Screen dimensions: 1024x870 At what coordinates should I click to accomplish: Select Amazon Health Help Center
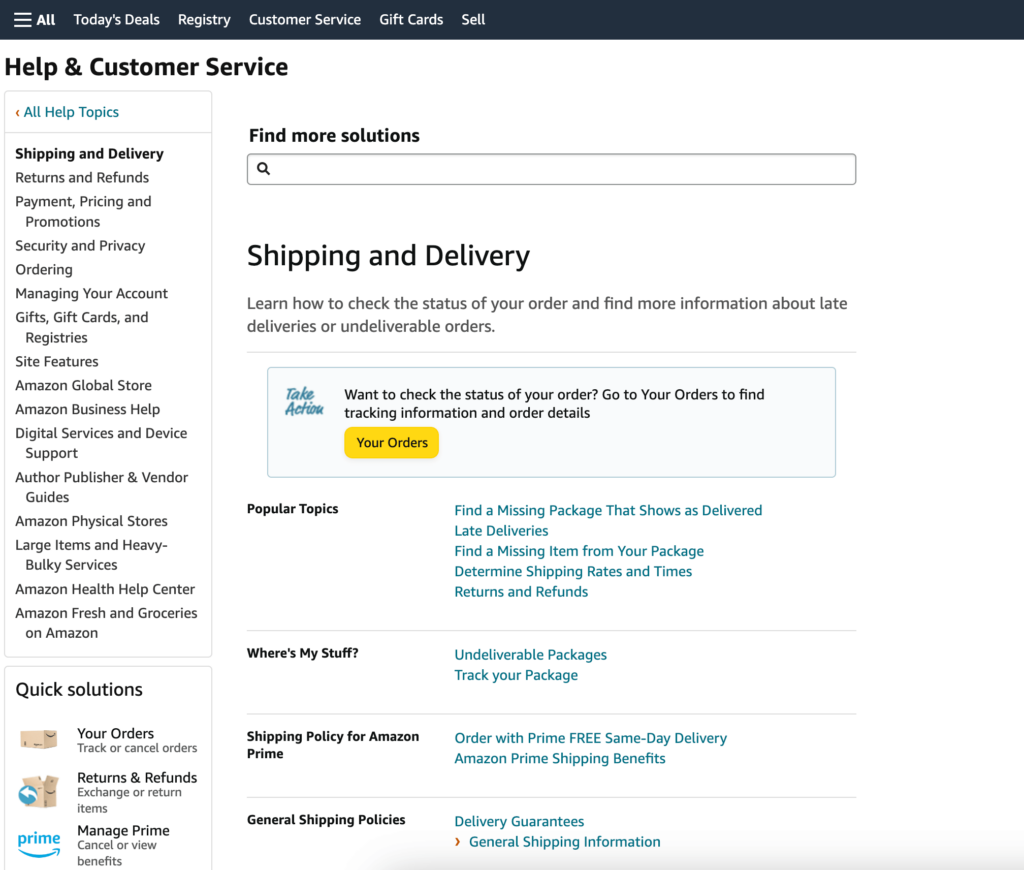tap(105, 589)
